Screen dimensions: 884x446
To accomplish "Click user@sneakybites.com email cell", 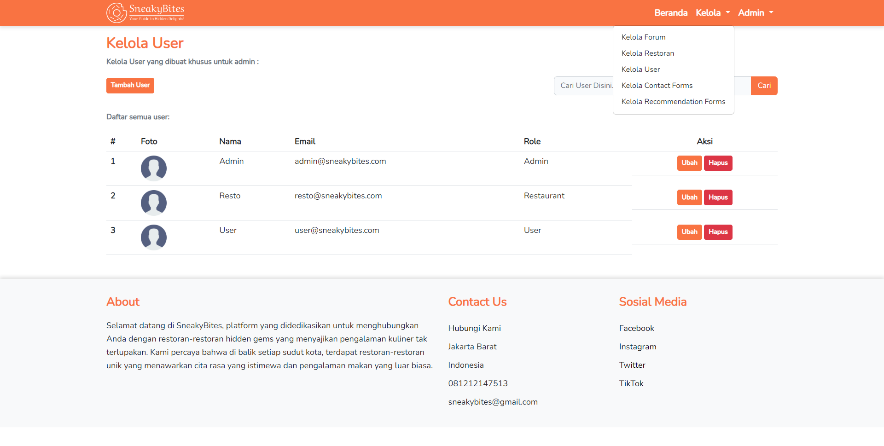I will pos(337,230).
